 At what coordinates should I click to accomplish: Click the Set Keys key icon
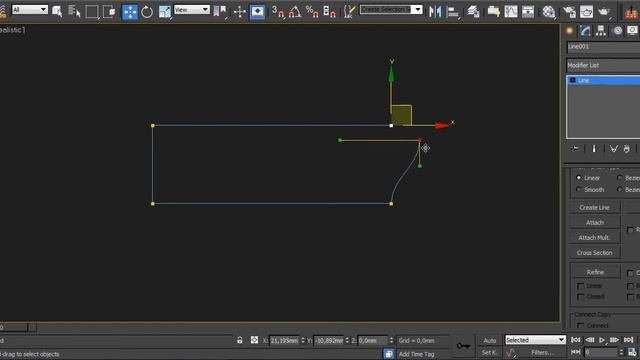coord(463,346)
